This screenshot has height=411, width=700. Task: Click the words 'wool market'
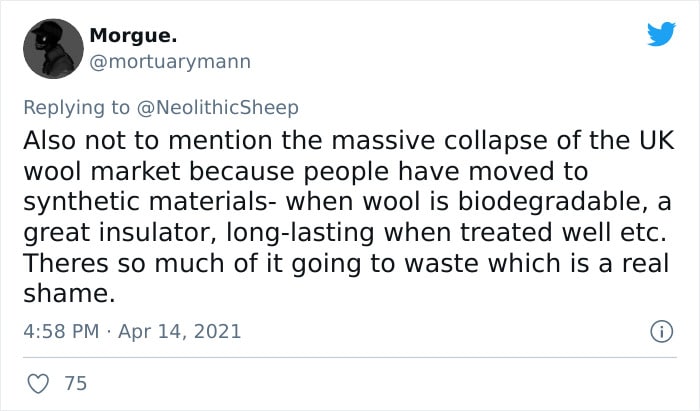tap(102, 171)
